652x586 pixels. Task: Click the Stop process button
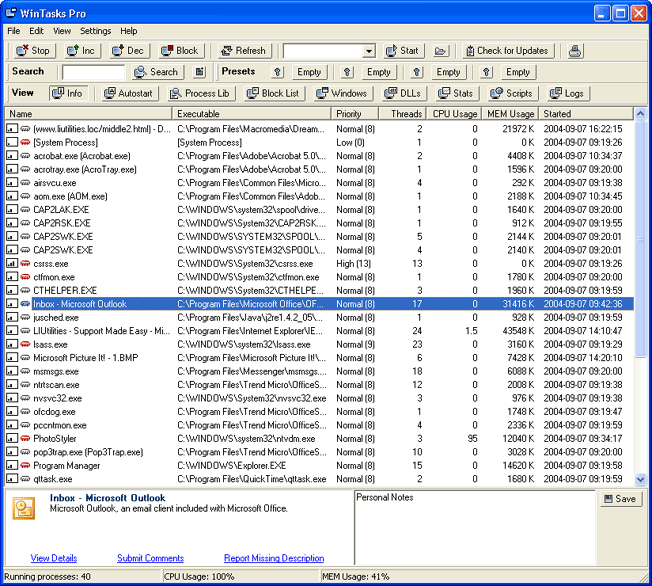click(x=32, y=51)
